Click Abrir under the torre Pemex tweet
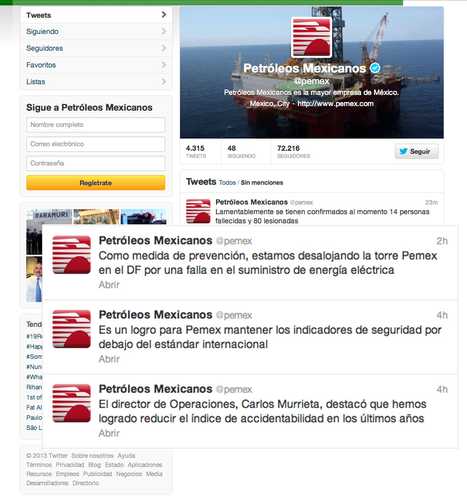 click(109, 285)
